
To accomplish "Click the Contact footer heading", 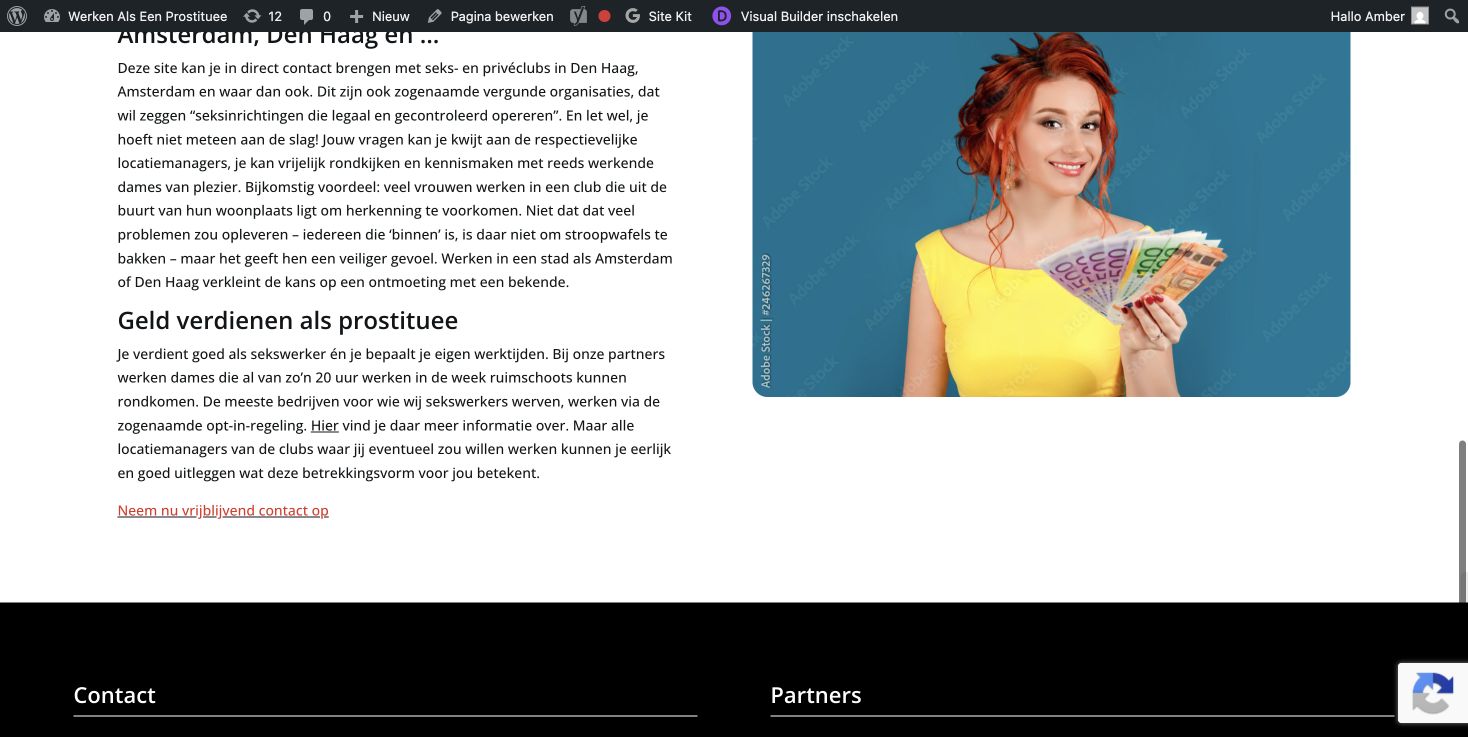I will (x=115, y=695).
